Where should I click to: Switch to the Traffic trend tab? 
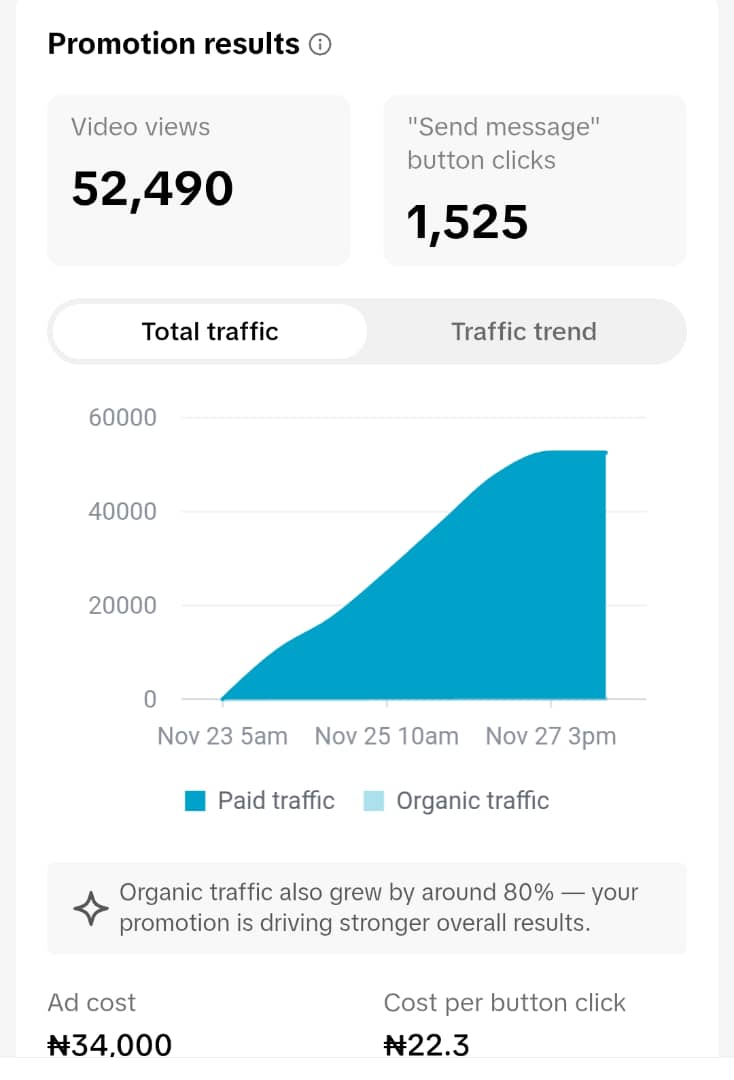click(x=524, y=331)
